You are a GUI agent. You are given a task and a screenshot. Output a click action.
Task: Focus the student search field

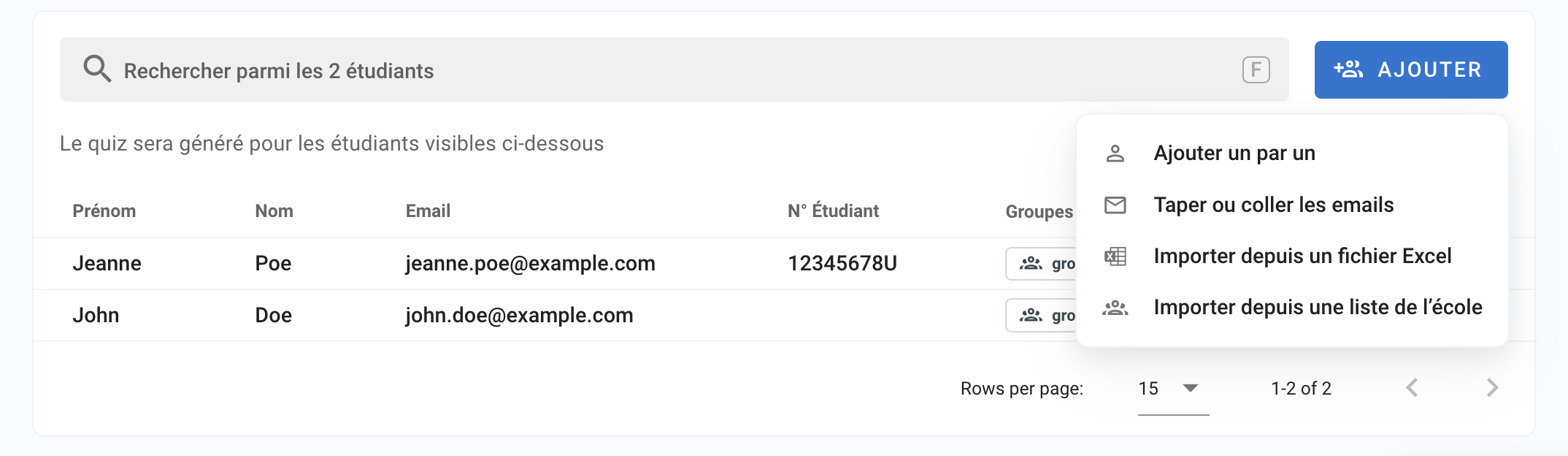[x=657, y=70]
